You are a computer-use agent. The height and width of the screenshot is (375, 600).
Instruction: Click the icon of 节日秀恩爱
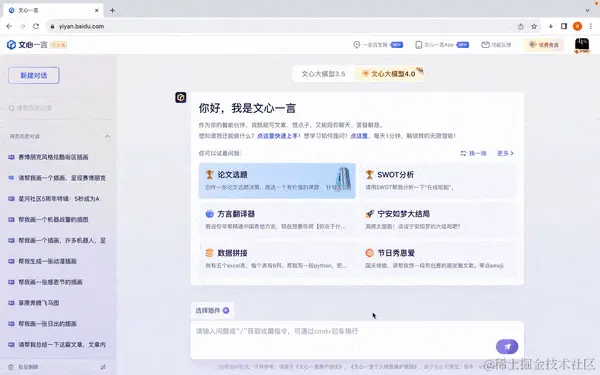coord(369,253)
